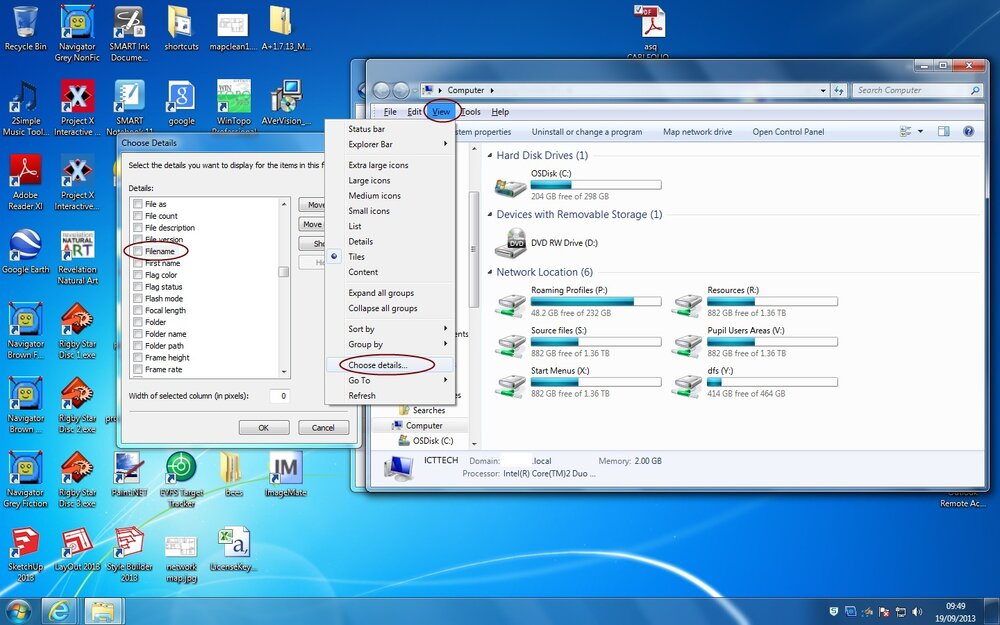Select the EYFS Target Tracker icon
This screenshot has height=625, width=1000.
click(x=181, y=480)
